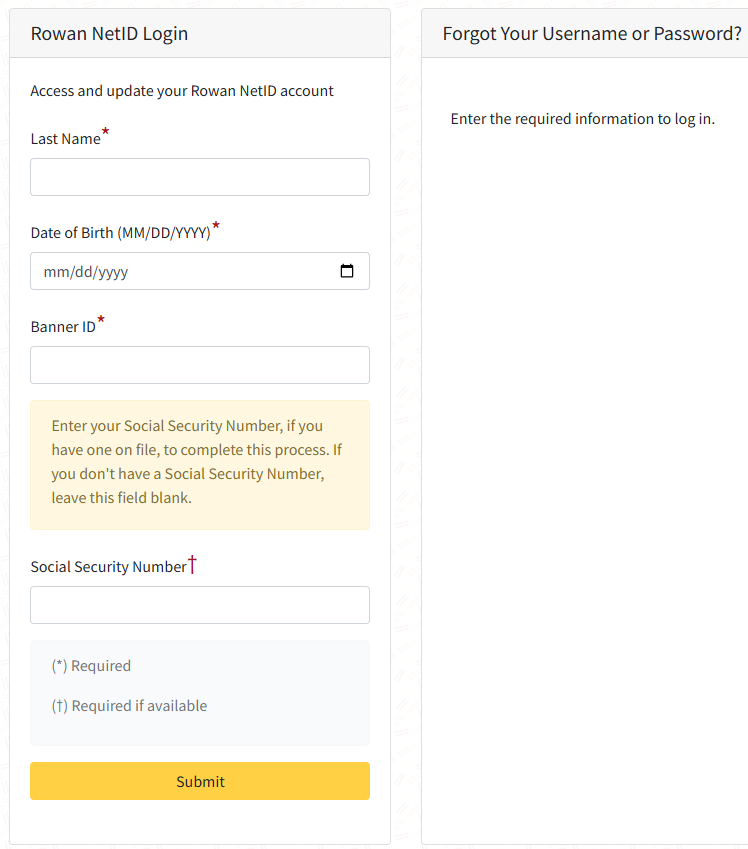748x849 pixels.
Task: Click the "(*) Required" legend text
Action: pyautogui.click(x=91, y=666)
